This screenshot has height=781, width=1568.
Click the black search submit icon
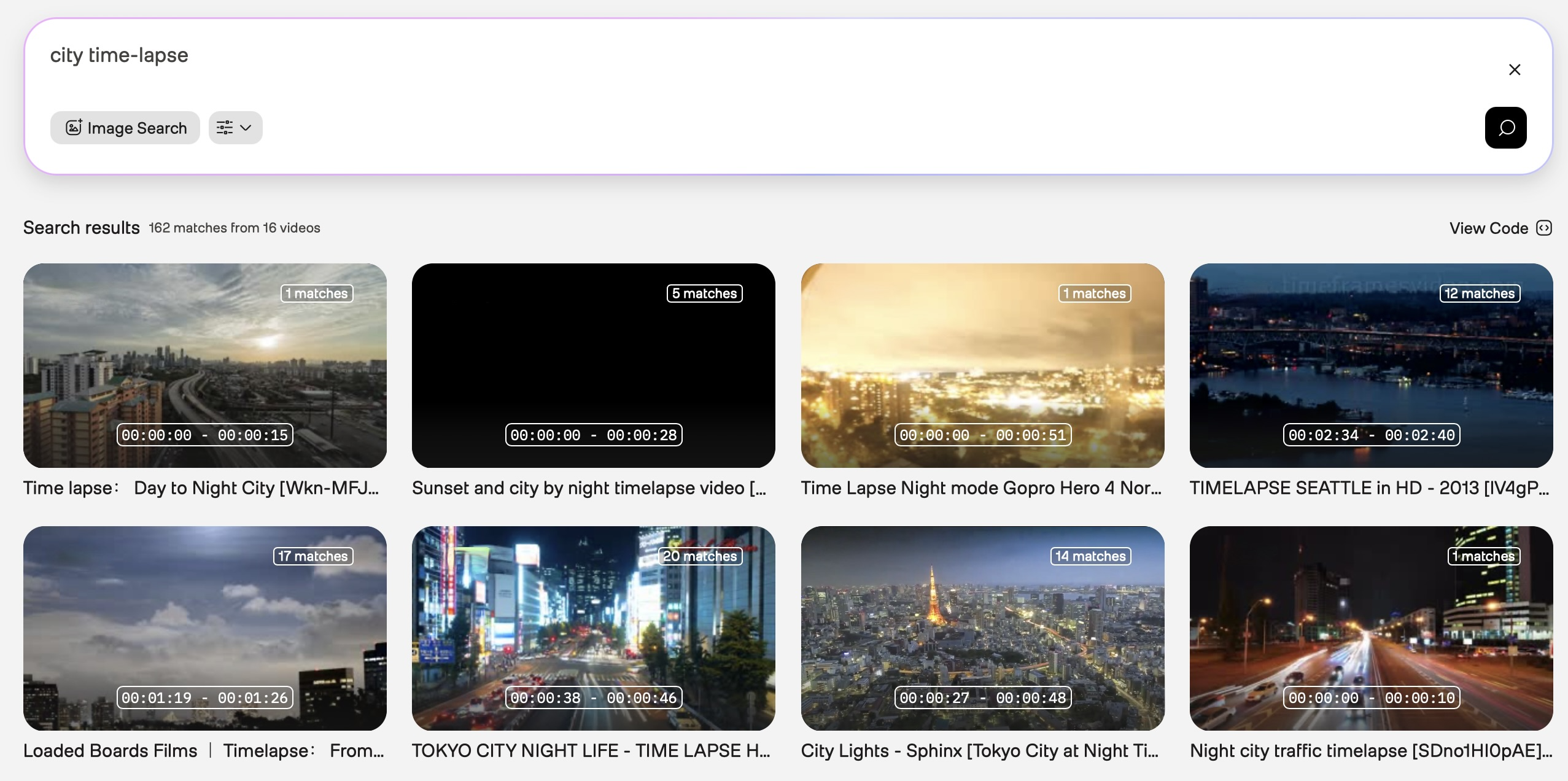click(x=1505, y=128)
